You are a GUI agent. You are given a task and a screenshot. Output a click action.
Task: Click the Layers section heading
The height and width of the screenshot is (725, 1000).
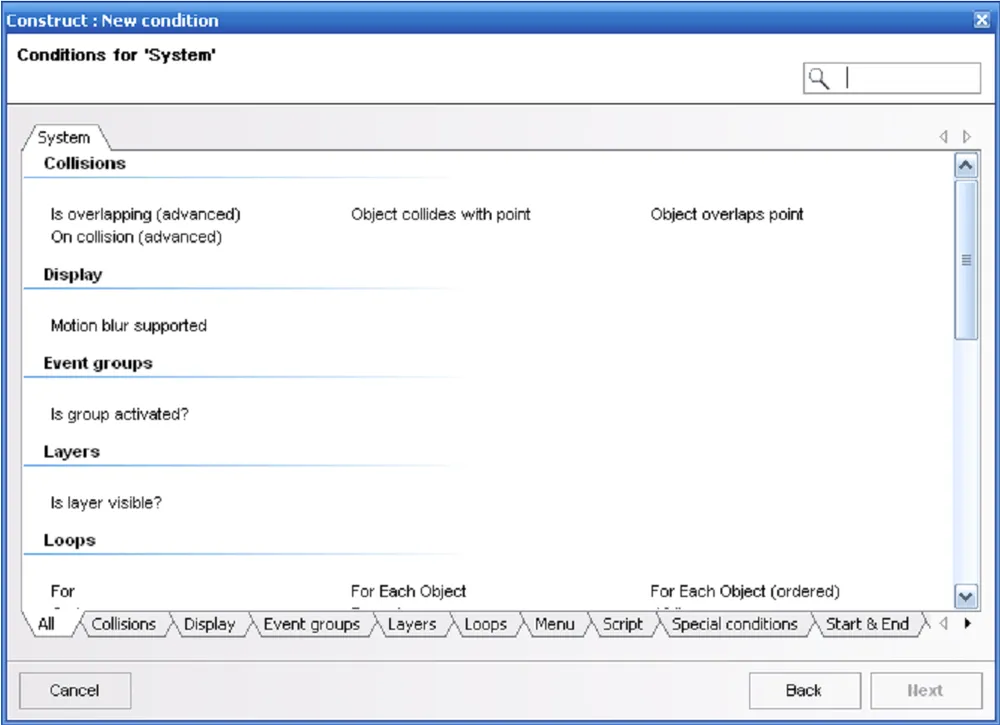pyautogui.click(x=71, y=452)
